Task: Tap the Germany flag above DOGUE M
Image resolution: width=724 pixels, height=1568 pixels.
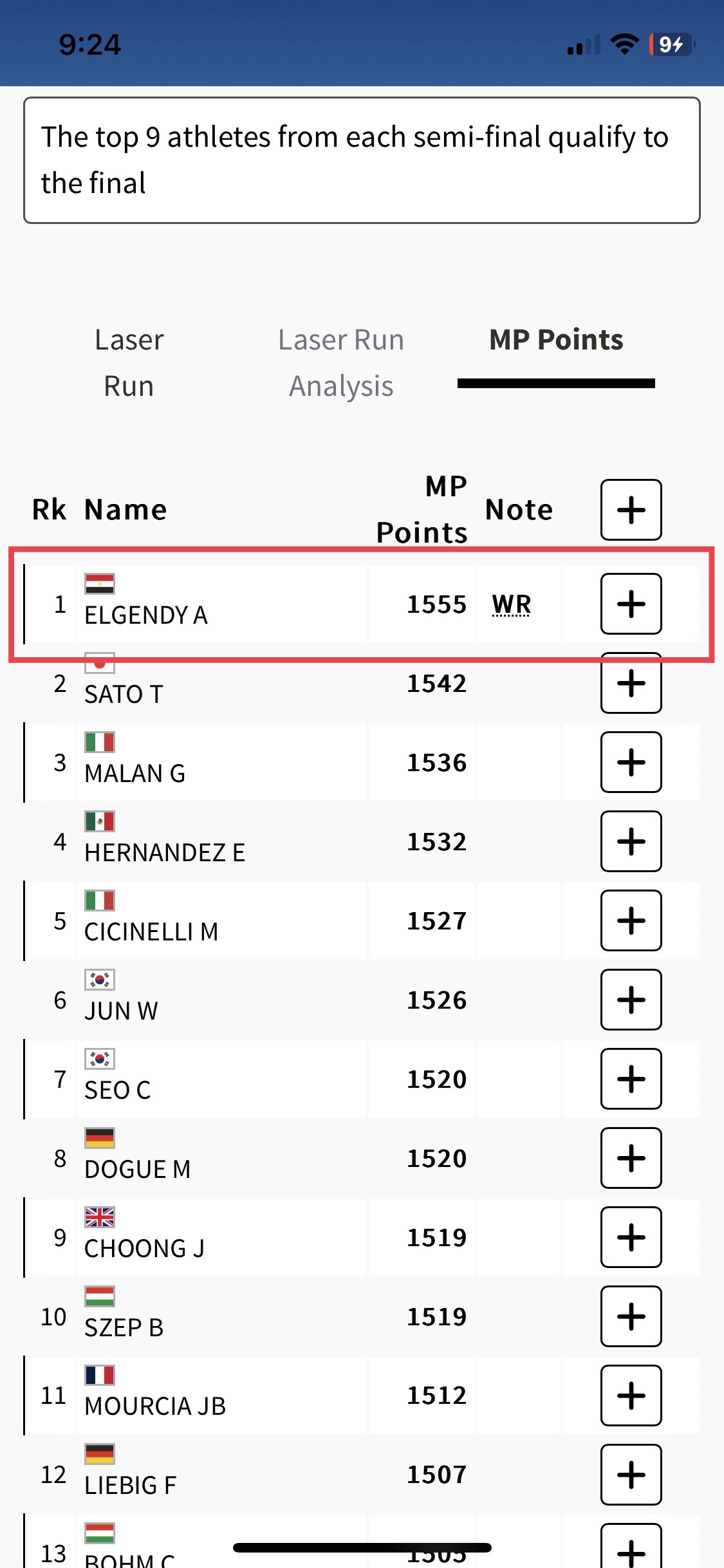Action: pyautogui.click(x=100, y=1138)
